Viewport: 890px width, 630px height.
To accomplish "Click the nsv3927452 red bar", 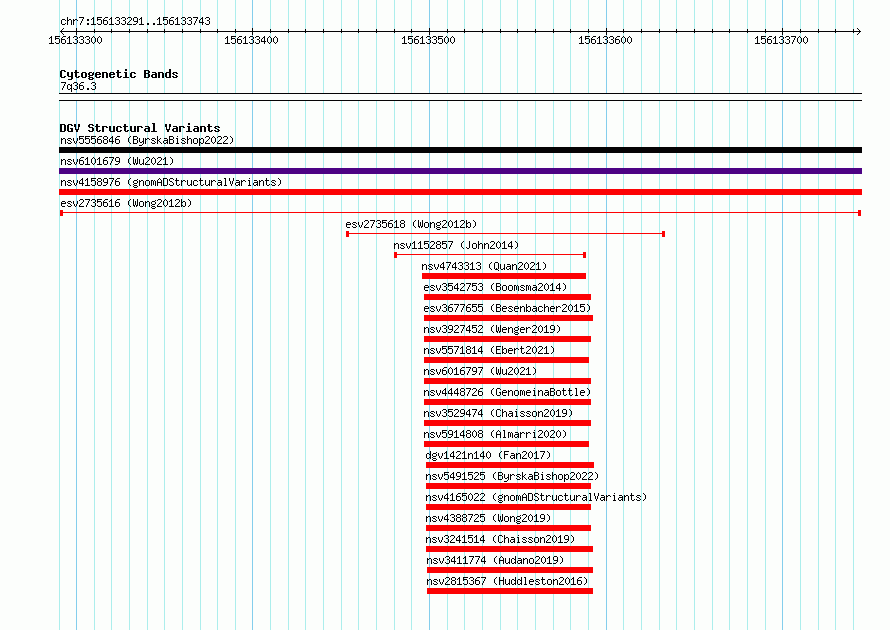I will coord(507,339).
